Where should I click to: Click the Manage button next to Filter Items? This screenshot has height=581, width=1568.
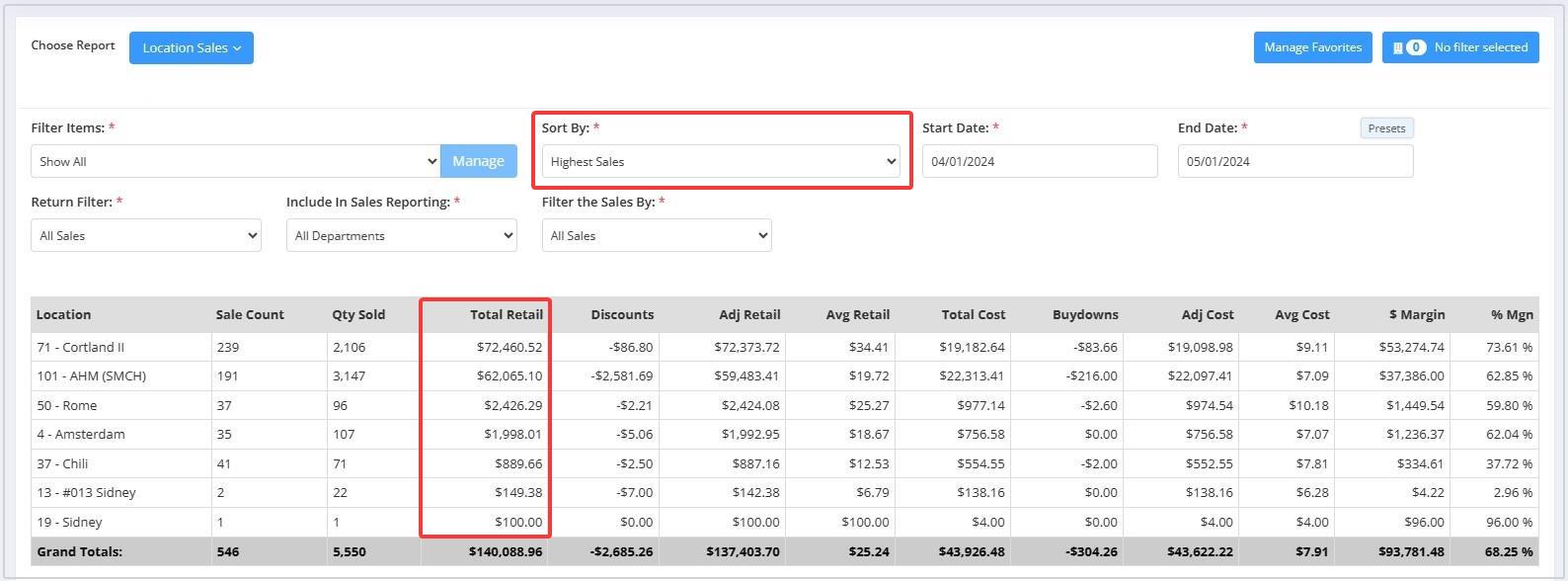[478, 161]
